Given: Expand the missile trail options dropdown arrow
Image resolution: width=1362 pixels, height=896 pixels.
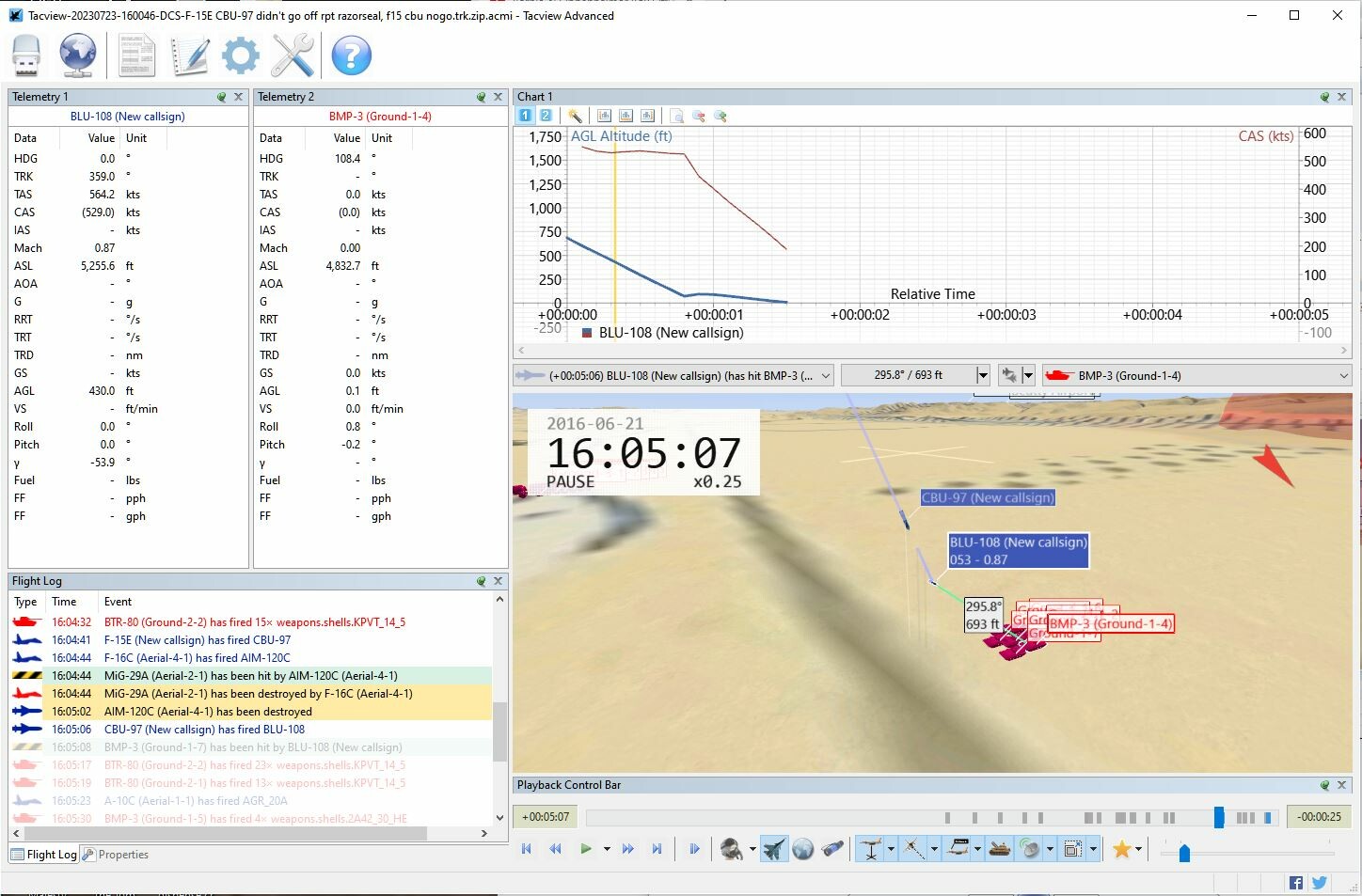Looking at the screenshot, I should pyautogui.click(x=934, y=849).
